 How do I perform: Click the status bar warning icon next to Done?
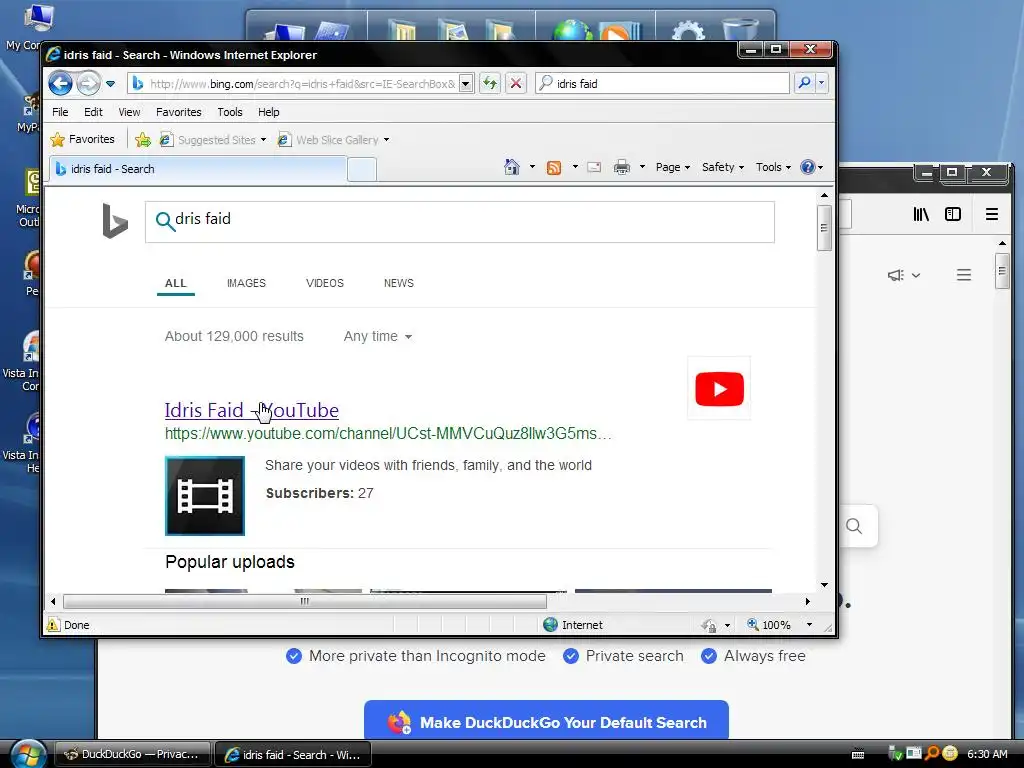click(53, 625)
